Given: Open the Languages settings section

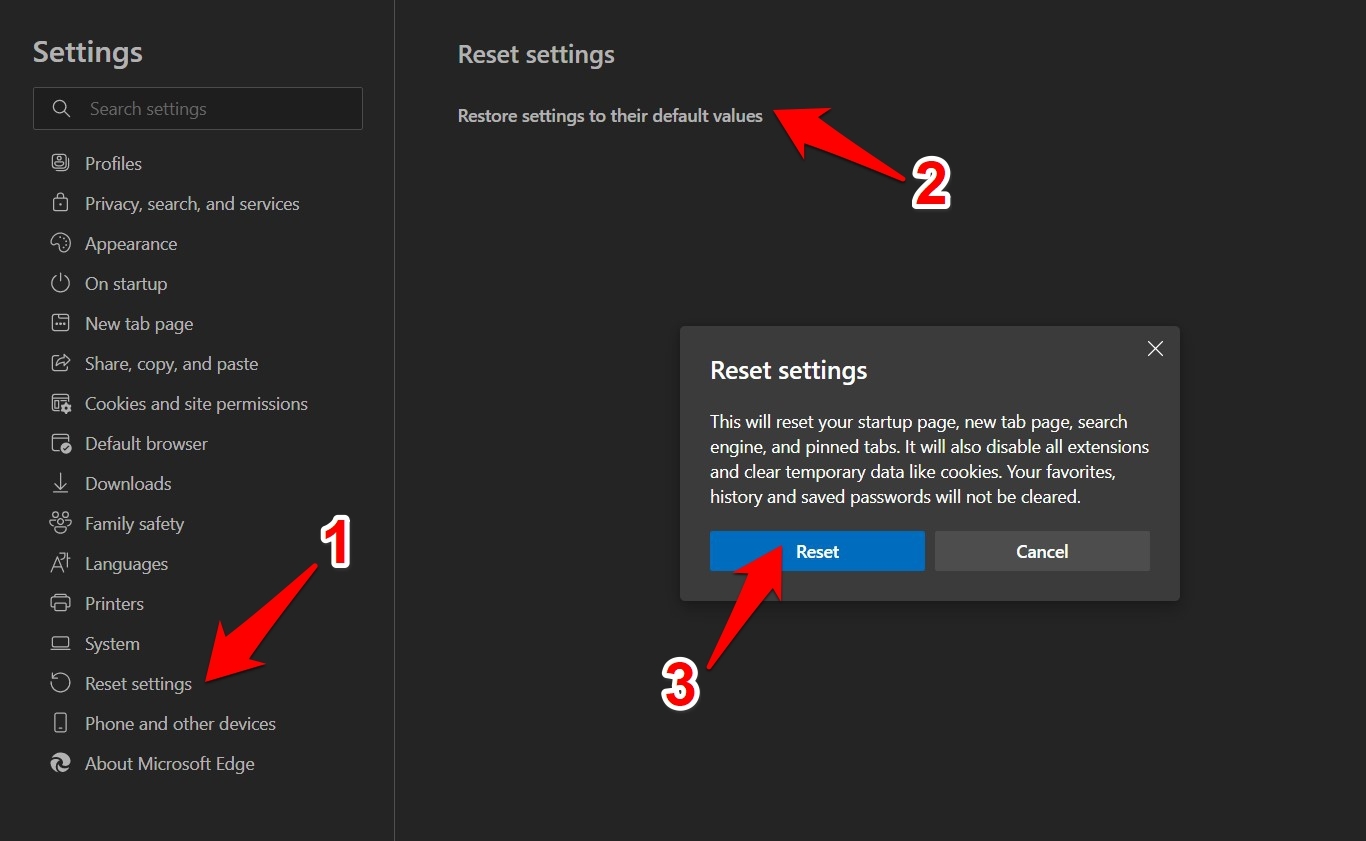Looking at the screenshot, I should pyautogui.click(x=126, y=564).
